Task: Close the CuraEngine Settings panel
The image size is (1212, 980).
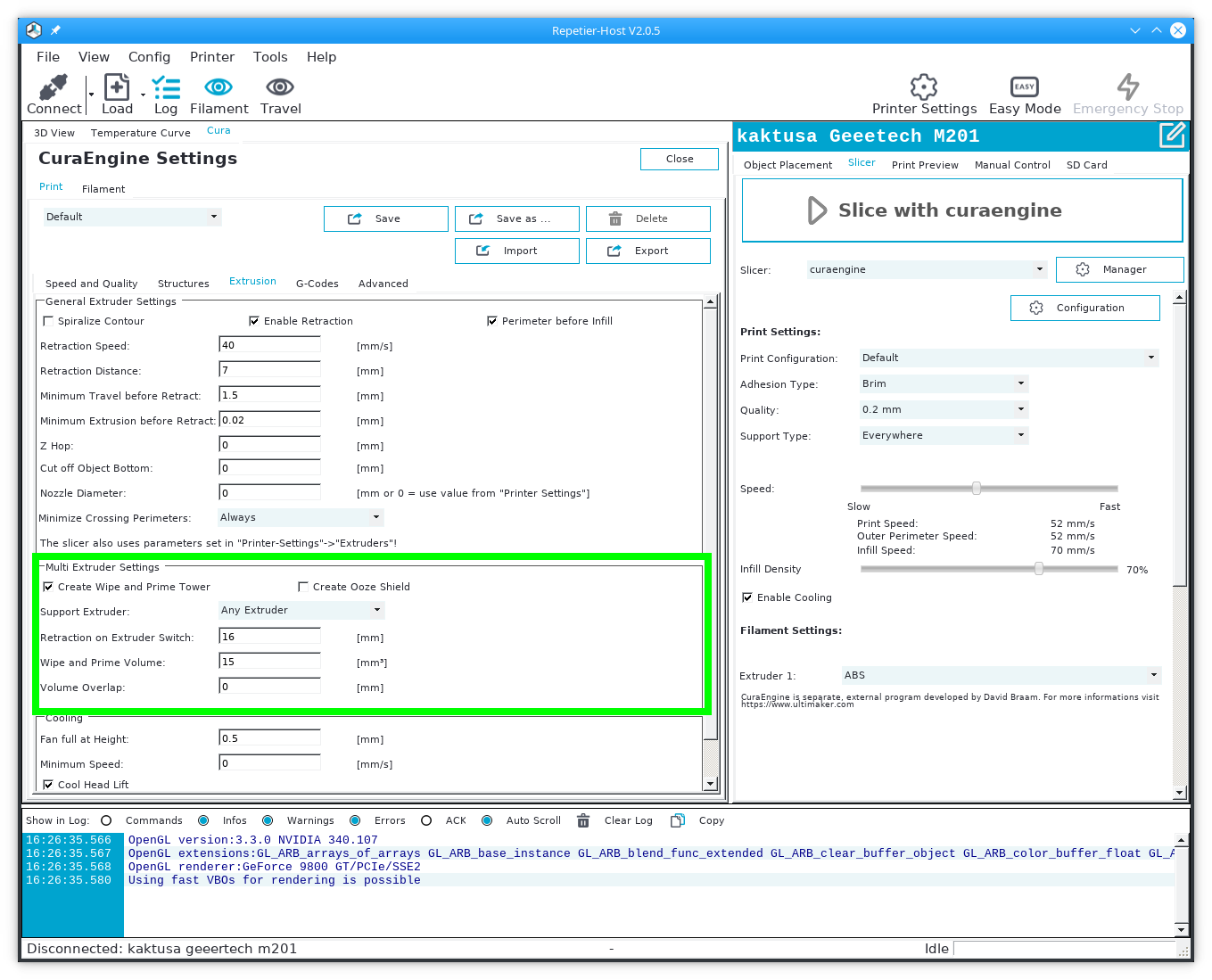Action: pos(680,159)
